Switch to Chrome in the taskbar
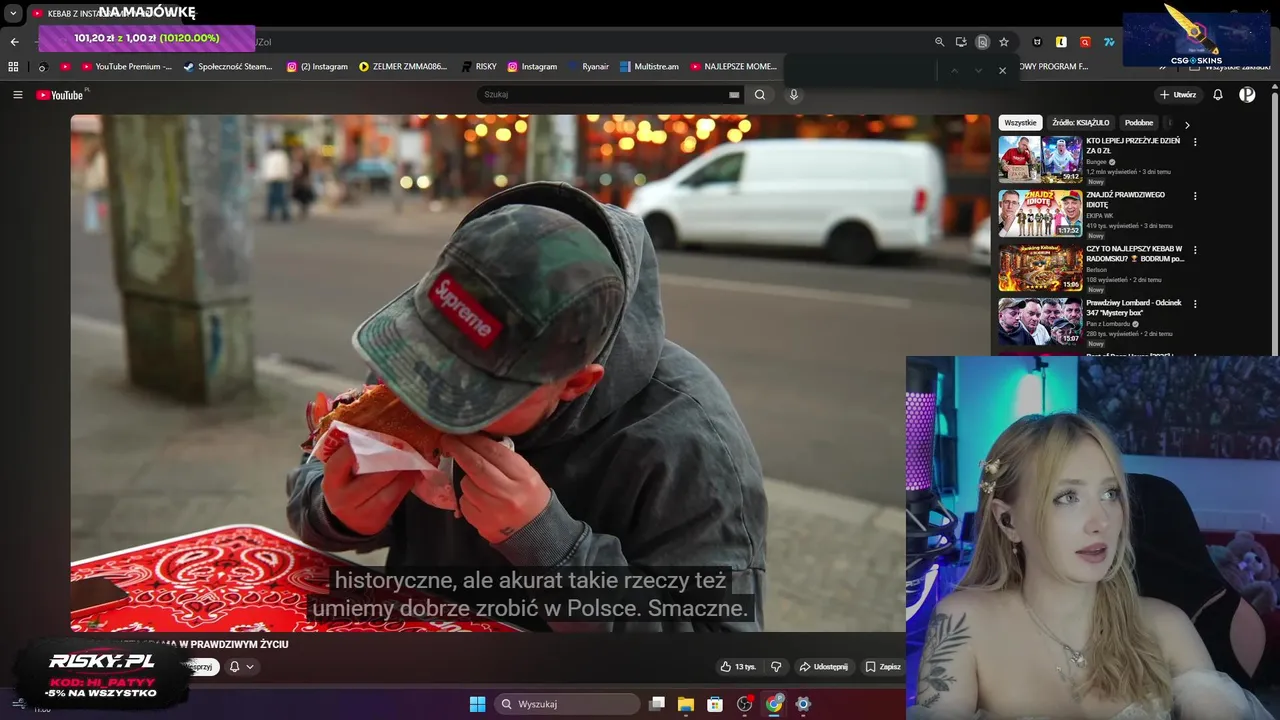 coord(774,704)
